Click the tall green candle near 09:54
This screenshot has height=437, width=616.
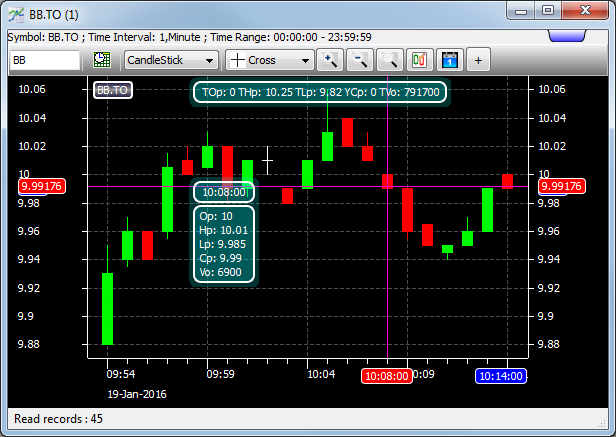click(107, 308)
